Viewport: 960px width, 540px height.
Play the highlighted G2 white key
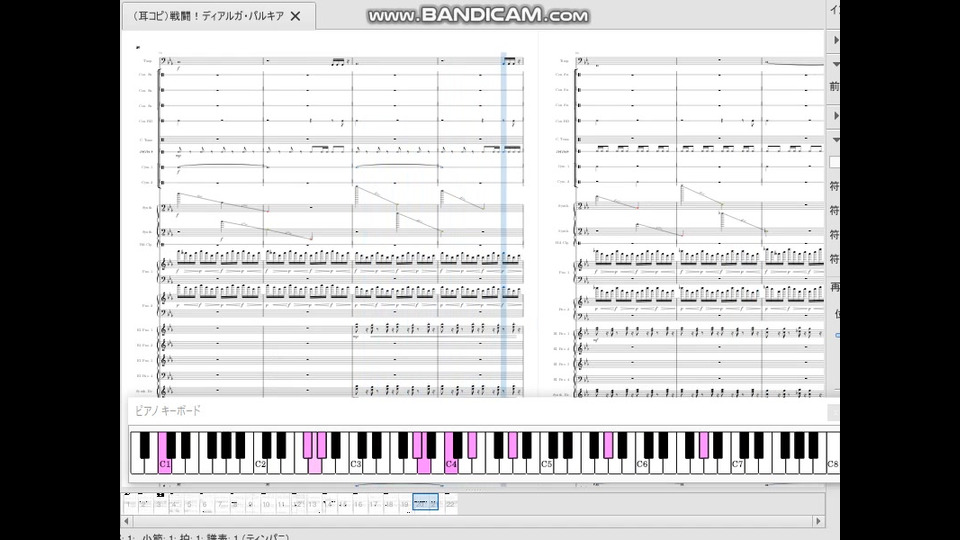pos(315,465)
